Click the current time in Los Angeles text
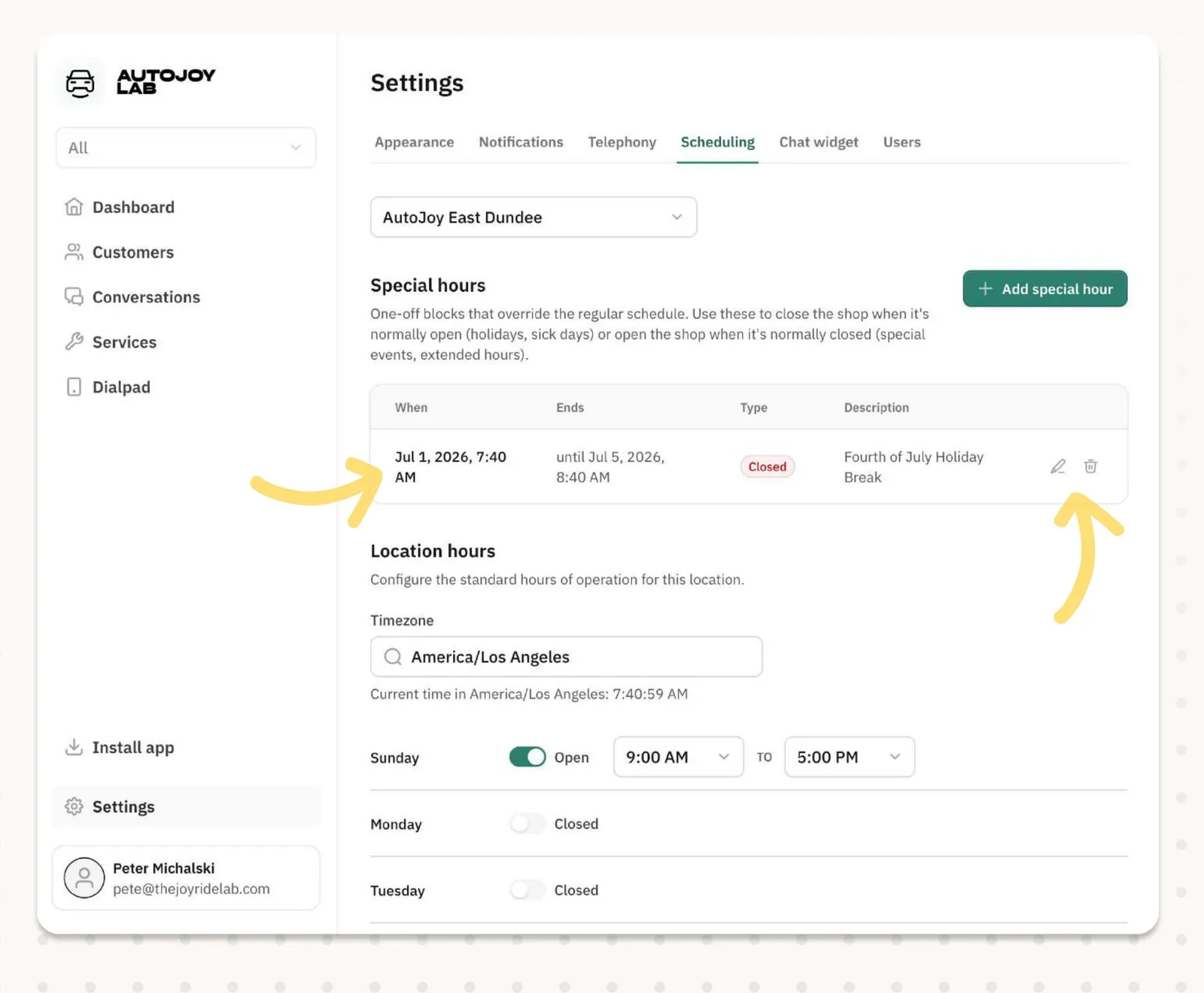Viewport: 1204px width, 993px height. pyautogui.click(x=529, y=694)
